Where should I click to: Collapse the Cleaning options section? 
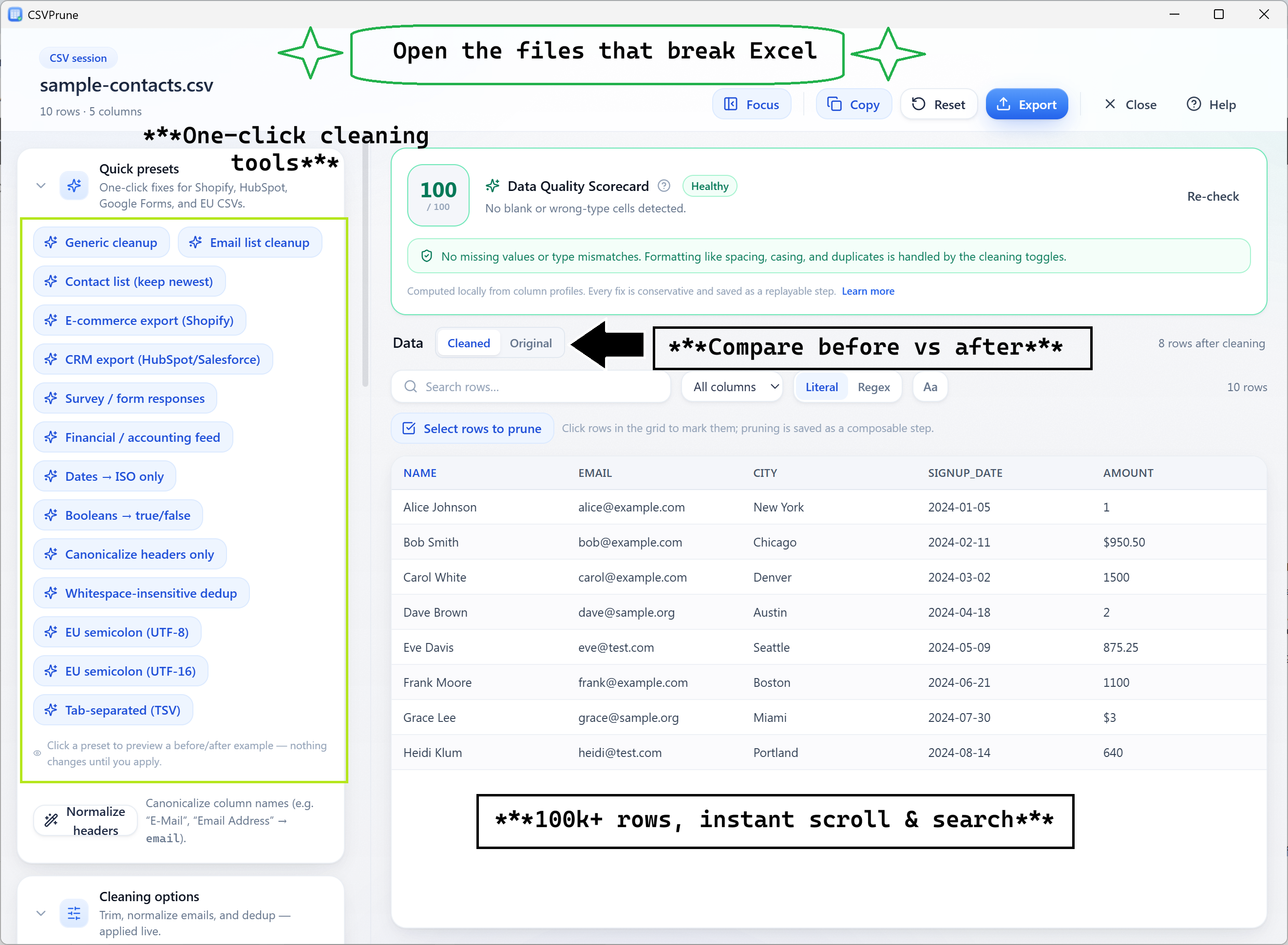click(x=40, y=913)
